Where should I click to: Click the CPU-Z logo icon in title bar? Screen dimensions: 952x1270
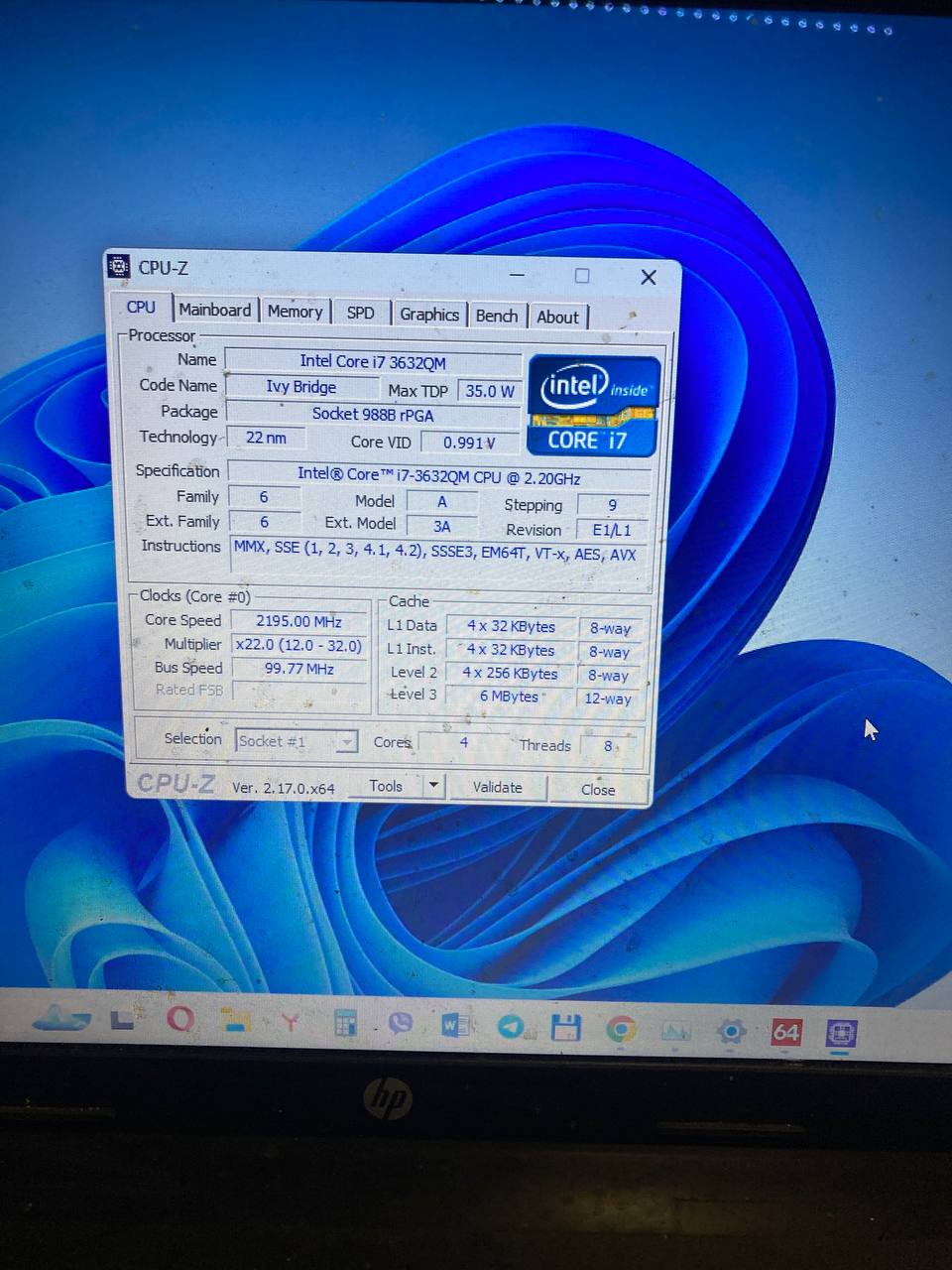[x=118, y=266]
